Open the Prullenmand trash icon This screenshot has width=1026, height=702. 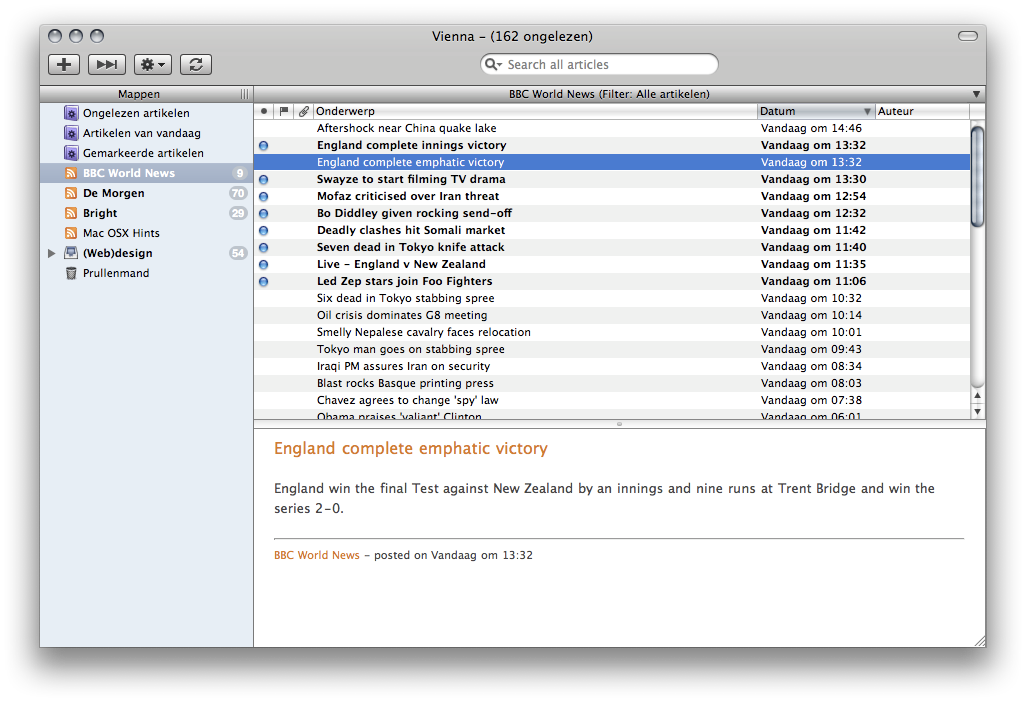71,273
